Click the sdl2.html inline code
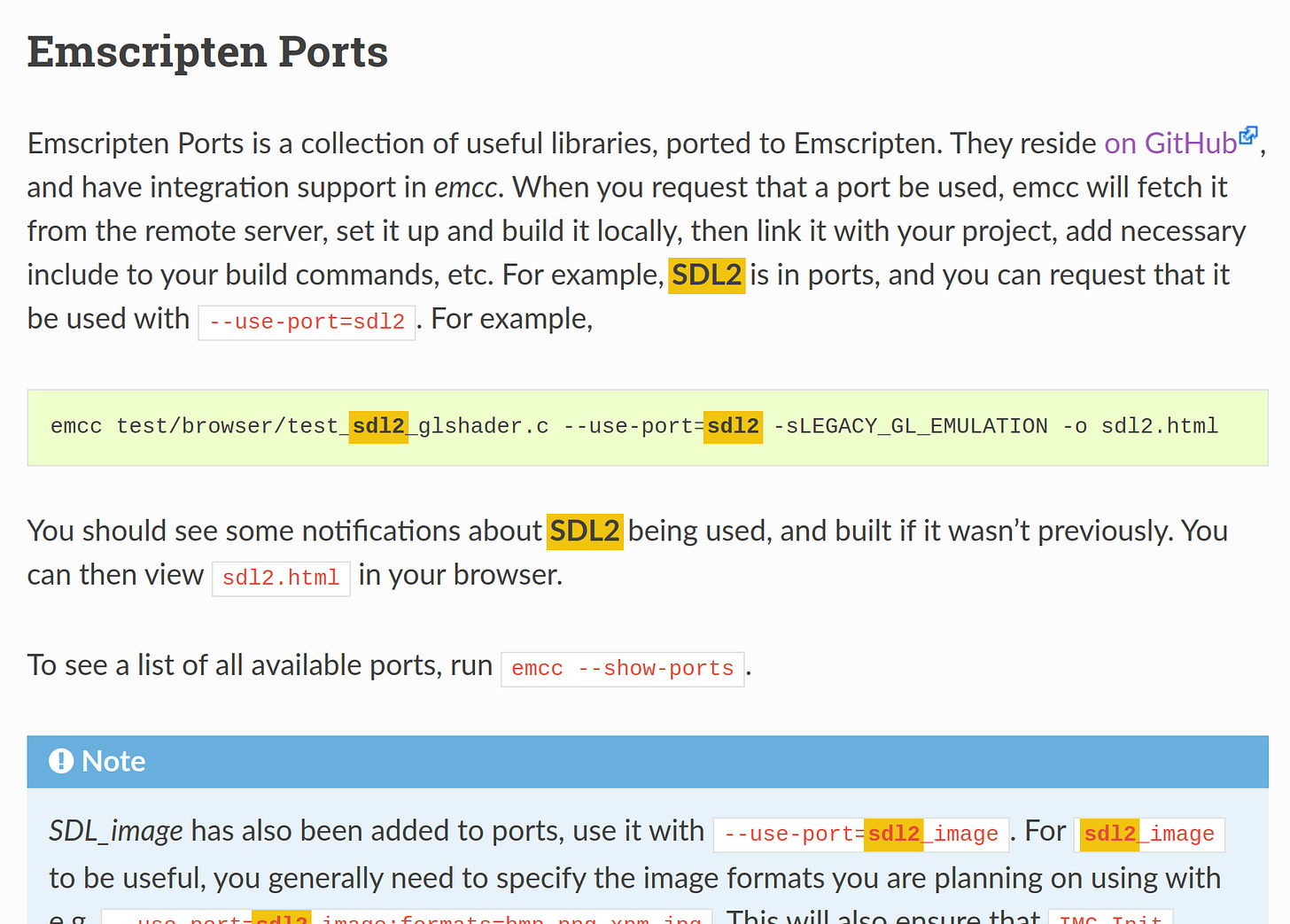 [x=281, y=578]
